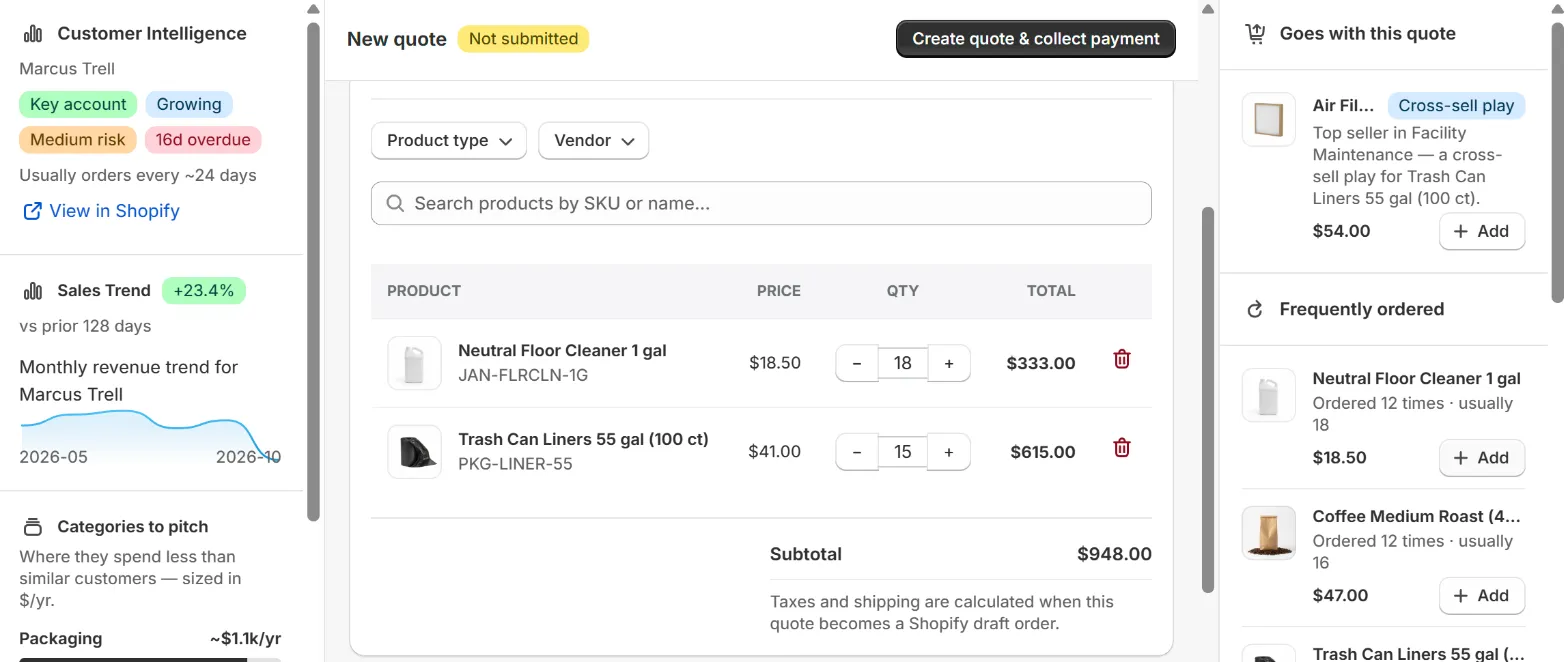Click SKU JAN-FLRCLN-1G
This screenshot has height=662, width=1568.
523,376
